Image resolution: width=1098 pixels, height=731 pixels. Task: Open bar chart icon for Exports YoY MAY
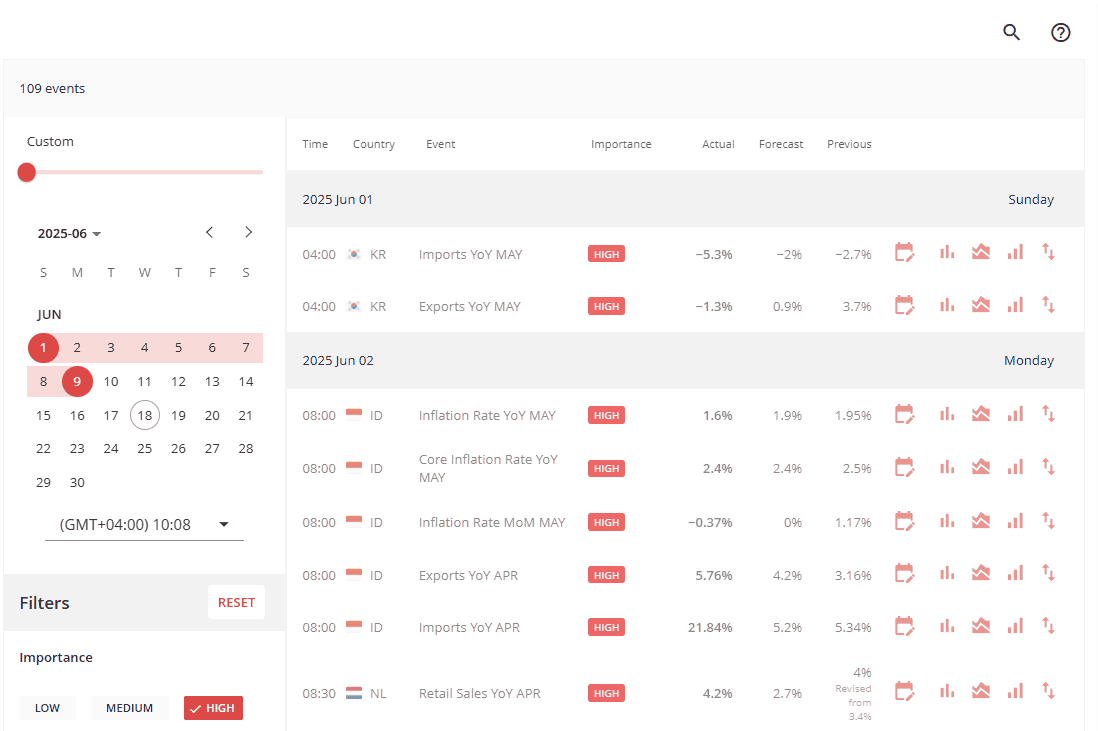pos(947,305)
